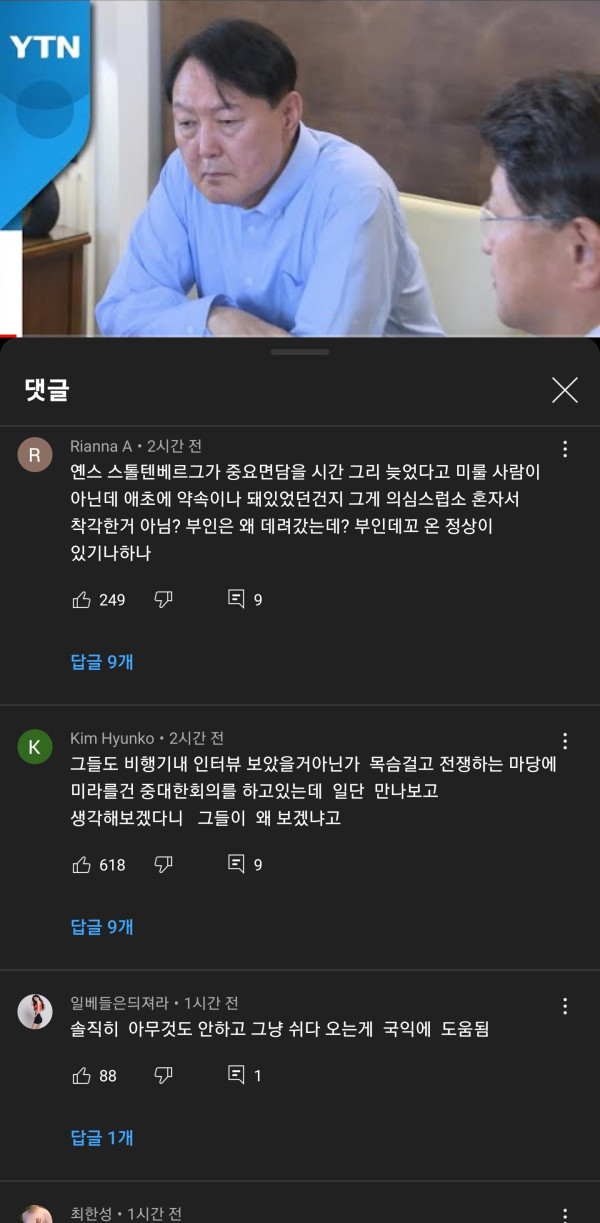Expand 답글 1개 under 일베들은뒤져라 comment

[x=102, y=1138]
